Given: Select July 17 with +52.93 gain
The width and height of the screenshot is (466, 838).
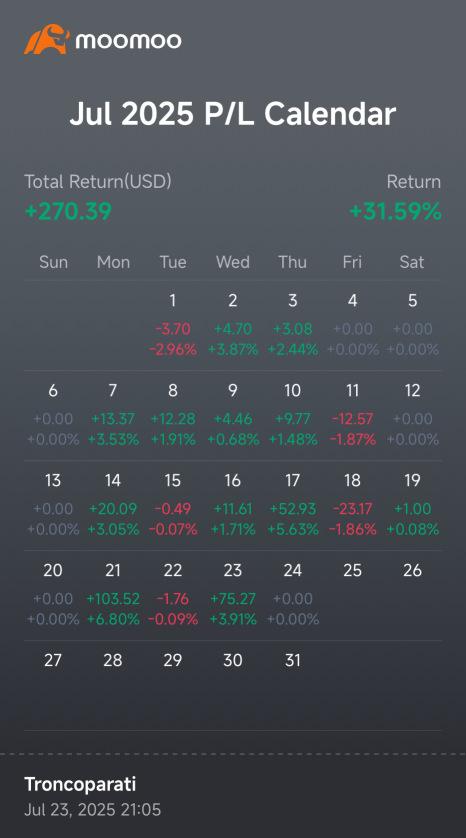Looking at the screenshot, I should coord(292,506).
